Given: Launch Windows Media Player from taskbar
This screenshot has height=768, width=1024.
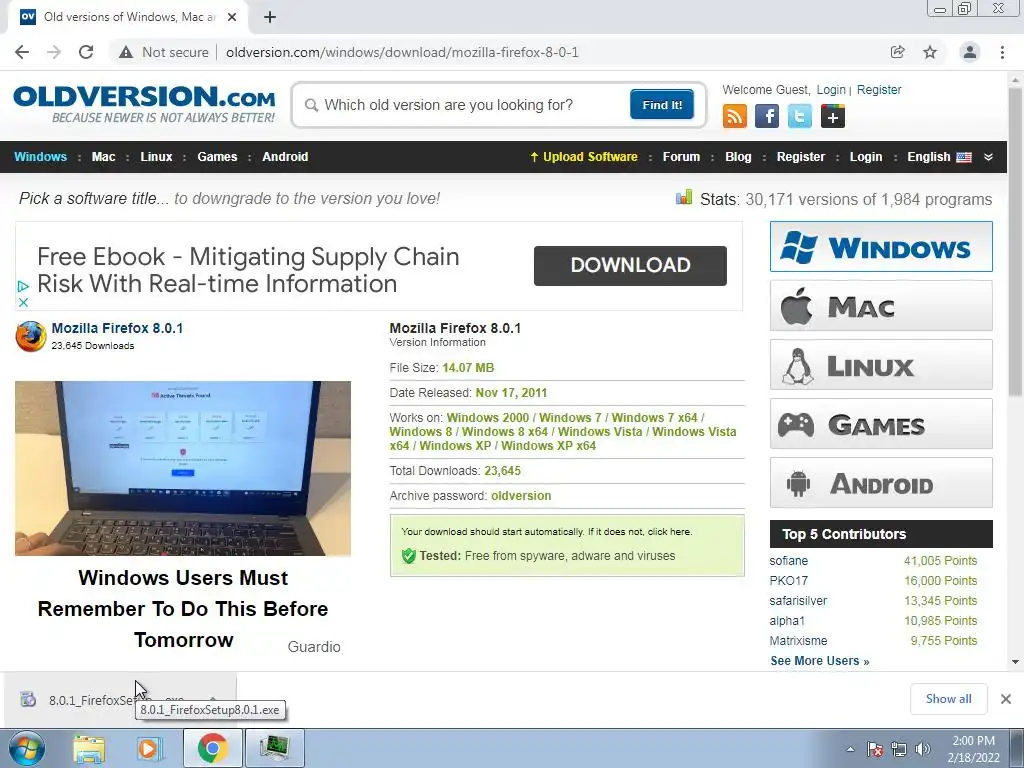Looking at the screenshot, I should tap(149, 749).
